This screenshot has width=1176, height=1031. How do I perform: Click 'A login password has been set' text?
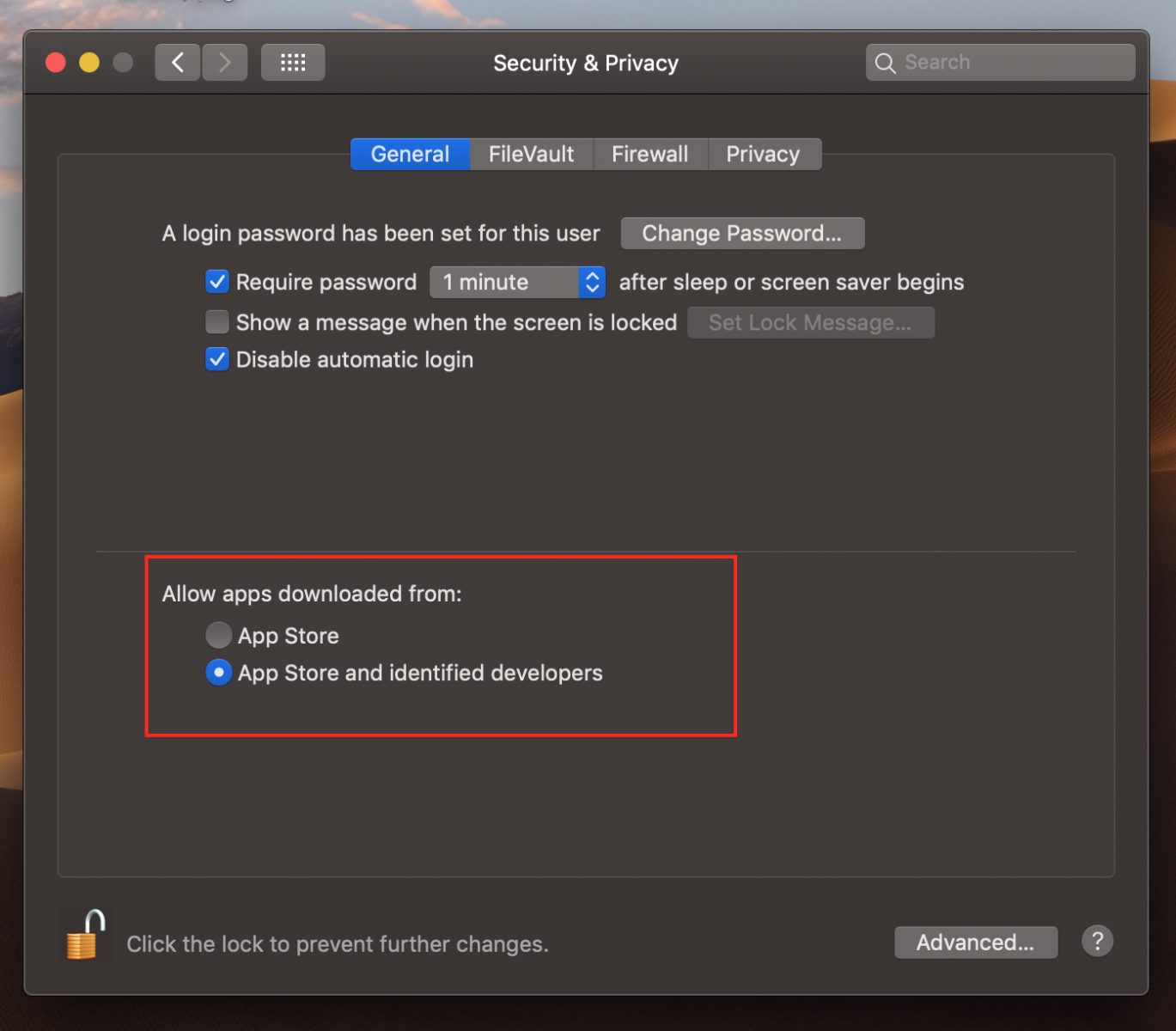tap(381, 234)
